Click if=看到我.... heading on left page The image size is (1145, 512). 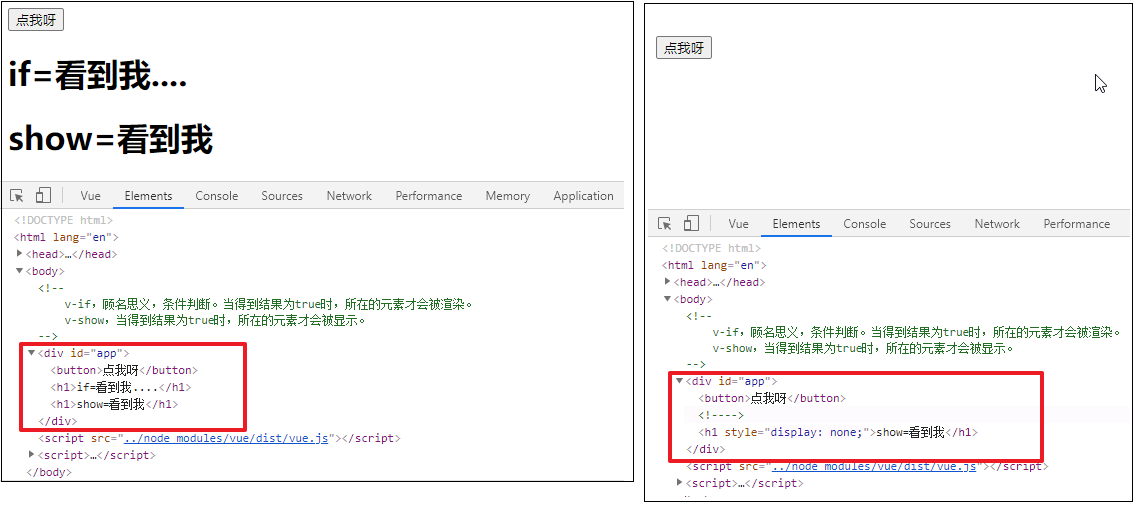click(98, 75)
